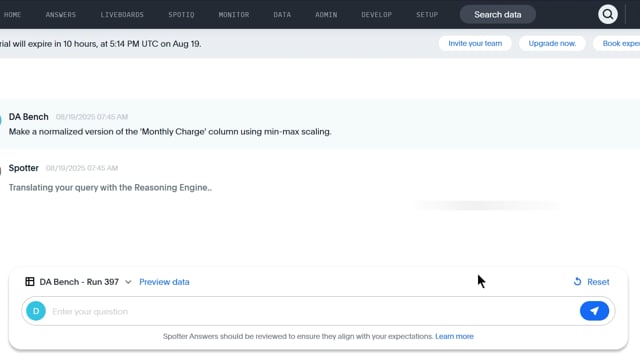Screen dimensions: 640x360
Task: Select the Develop tab
Action: pyautogui.click(x=376, y=15)
